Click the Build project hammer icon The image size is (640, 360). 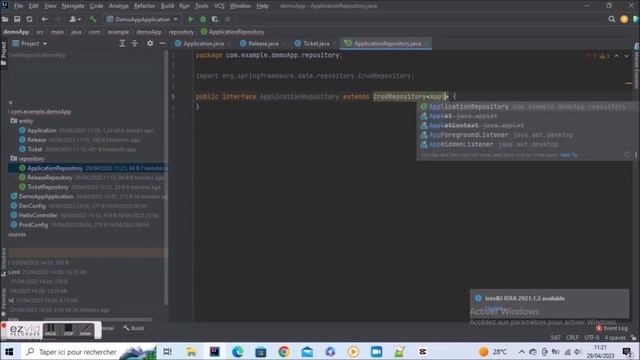[93, 19]
